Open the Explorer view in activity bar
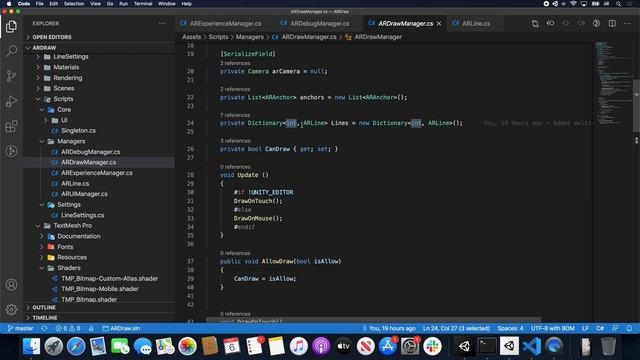 tap(11, 27)
